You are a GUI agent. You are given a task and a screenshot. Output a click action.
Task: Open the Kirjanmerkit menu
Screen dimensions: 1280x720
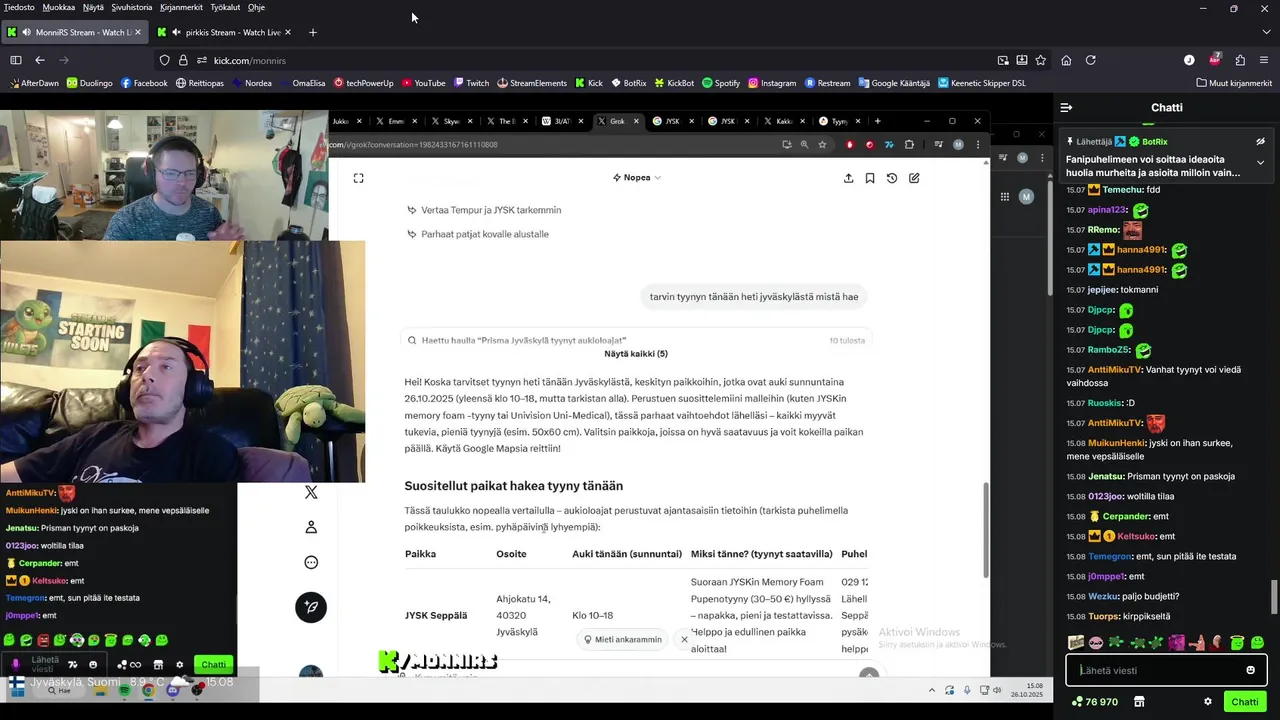tap(182, 7)
